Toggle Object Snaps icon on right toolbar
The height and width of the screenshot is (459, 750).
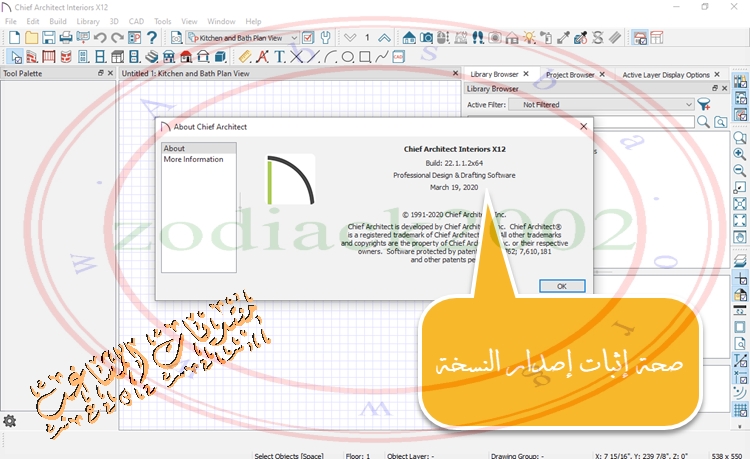[x=739, y=376]
